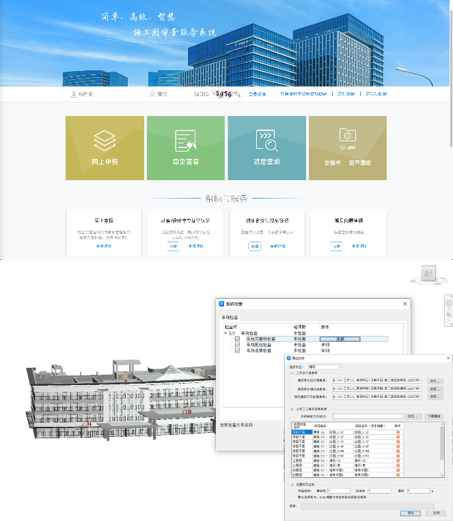The width and height of the screenshot is (453, 521).
Task: Click the down arrow of the table scrollbar
Action: click(x=442, y=475)
